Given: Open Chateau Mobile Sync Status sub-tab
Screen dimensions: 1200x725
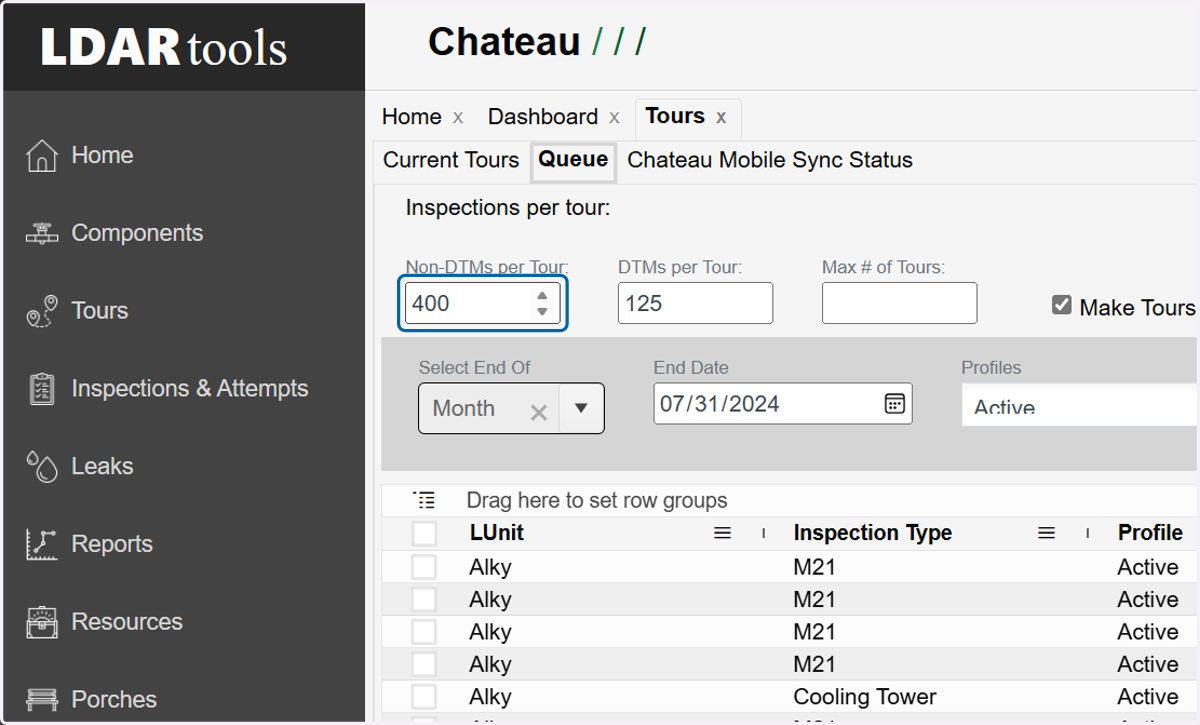Looking at the screenshot, I should pos(770,160).
